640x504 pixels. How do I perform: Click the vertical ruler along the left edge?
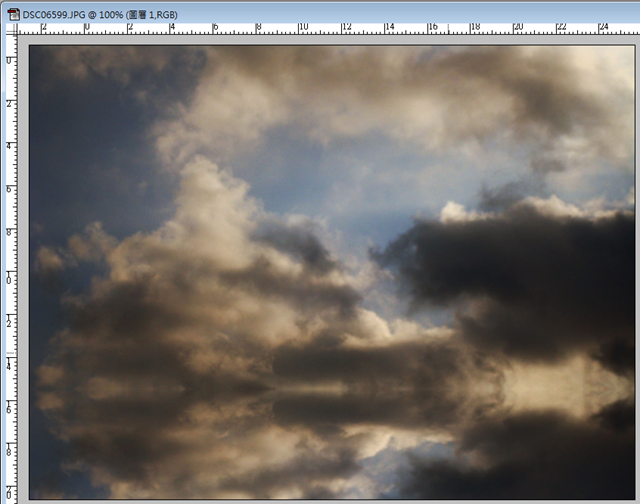pos(11,269)
